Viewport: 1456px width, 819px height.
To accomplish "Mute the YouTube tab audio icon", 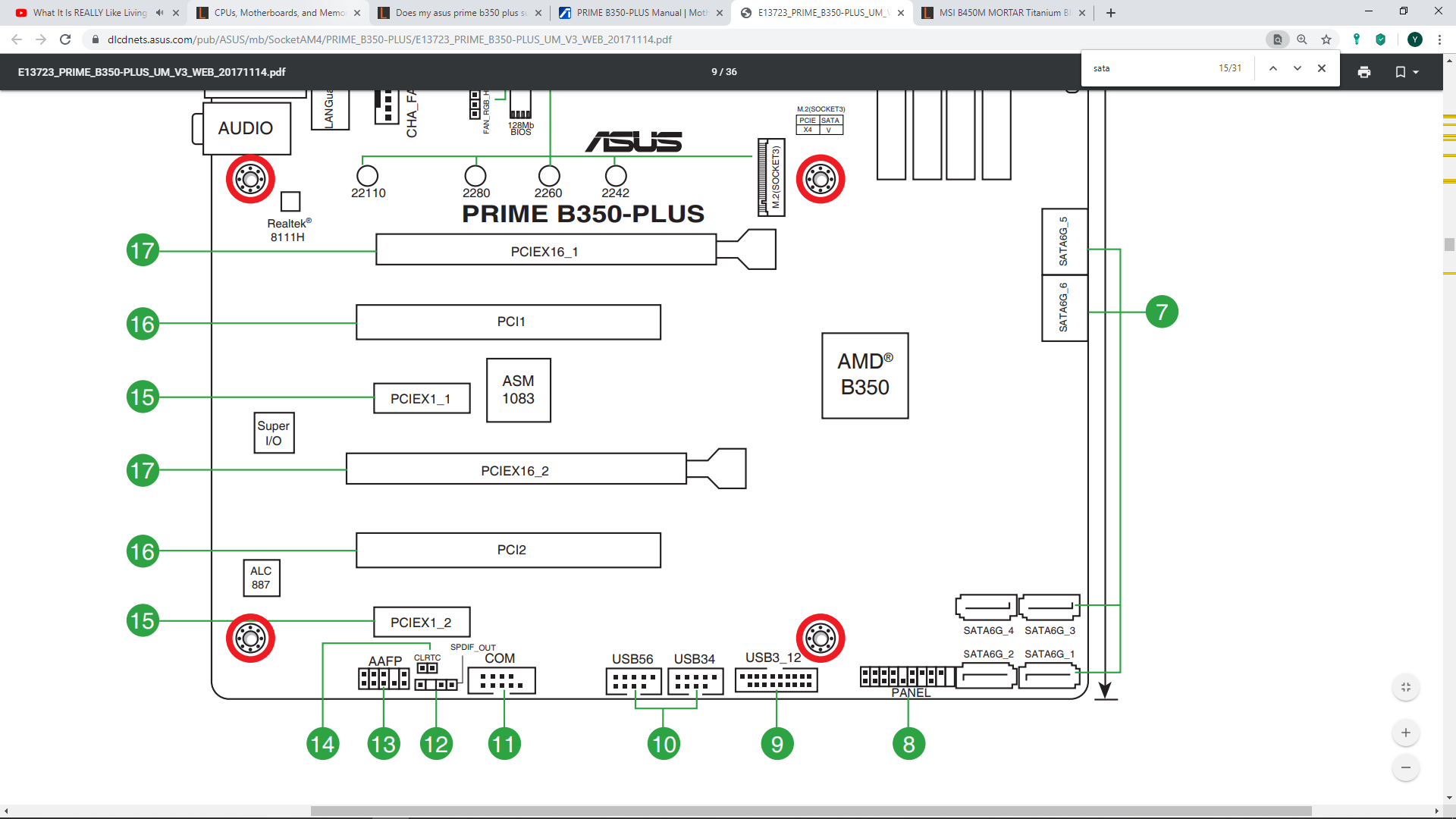I will point(159,13).
